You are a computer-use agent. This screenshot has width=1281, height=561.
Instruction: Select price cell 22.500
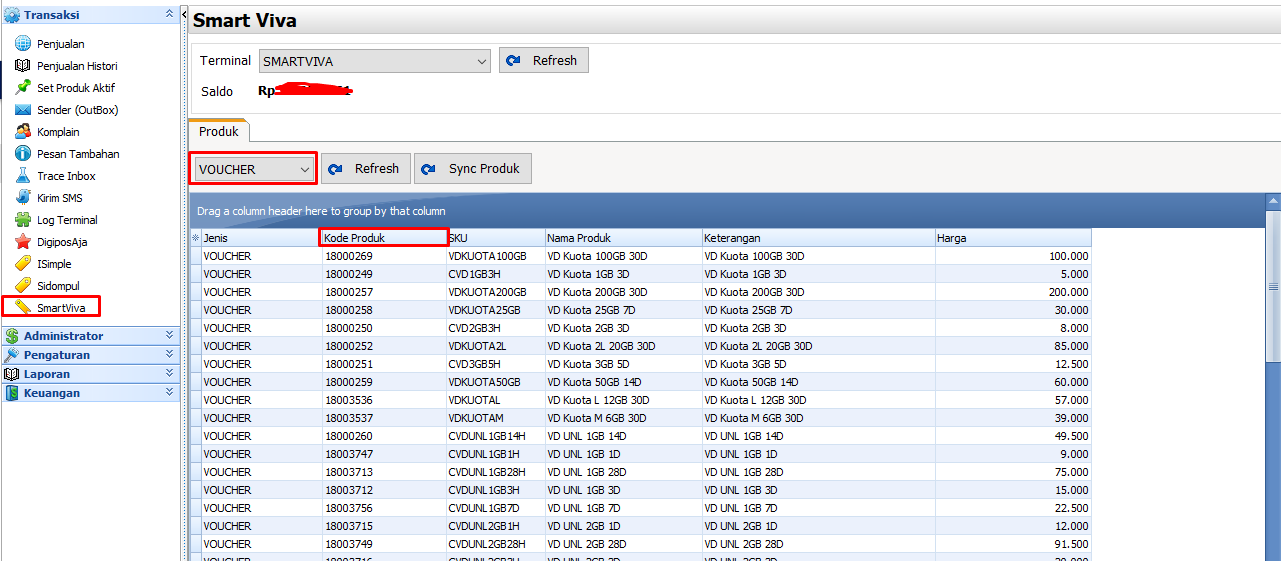[1013, 508]
